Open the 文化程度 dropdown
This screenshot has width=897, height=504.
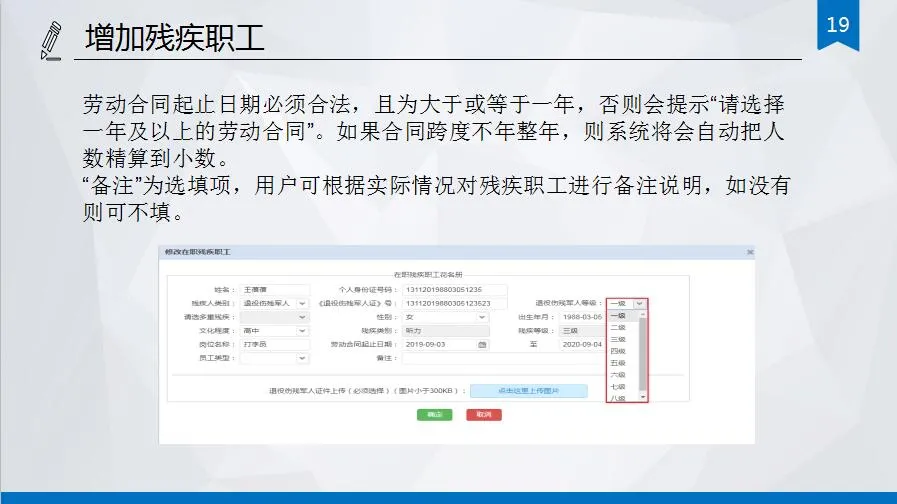point(302,331)
